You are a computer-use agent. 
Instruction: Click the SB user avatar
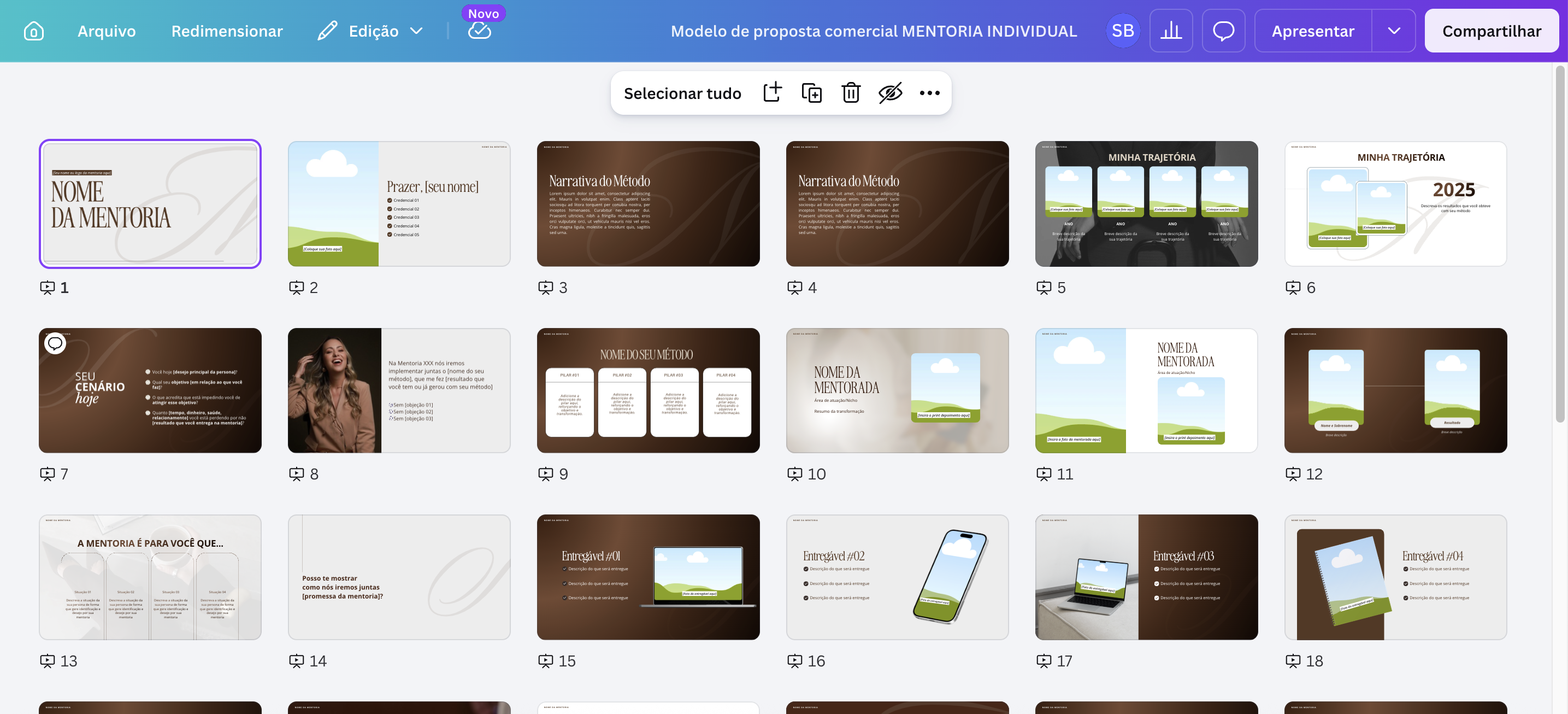pyautogui.click(x=1122, y=31)
